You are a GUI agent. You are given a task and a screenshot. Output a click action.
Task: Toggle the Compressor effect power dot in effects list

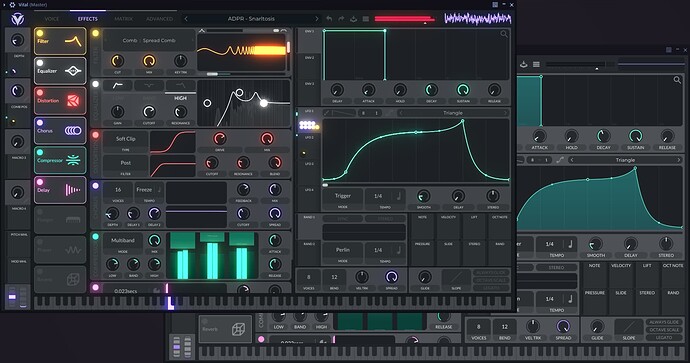40,152
